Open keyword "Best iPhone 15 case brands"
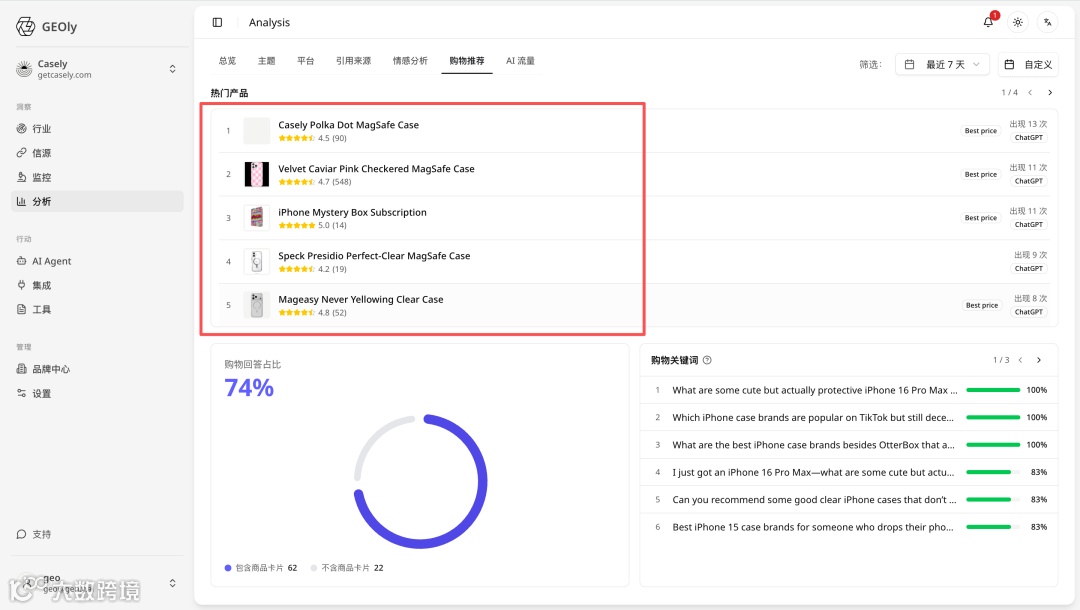This screenshot has width=1080, height=610. [813, 527]
